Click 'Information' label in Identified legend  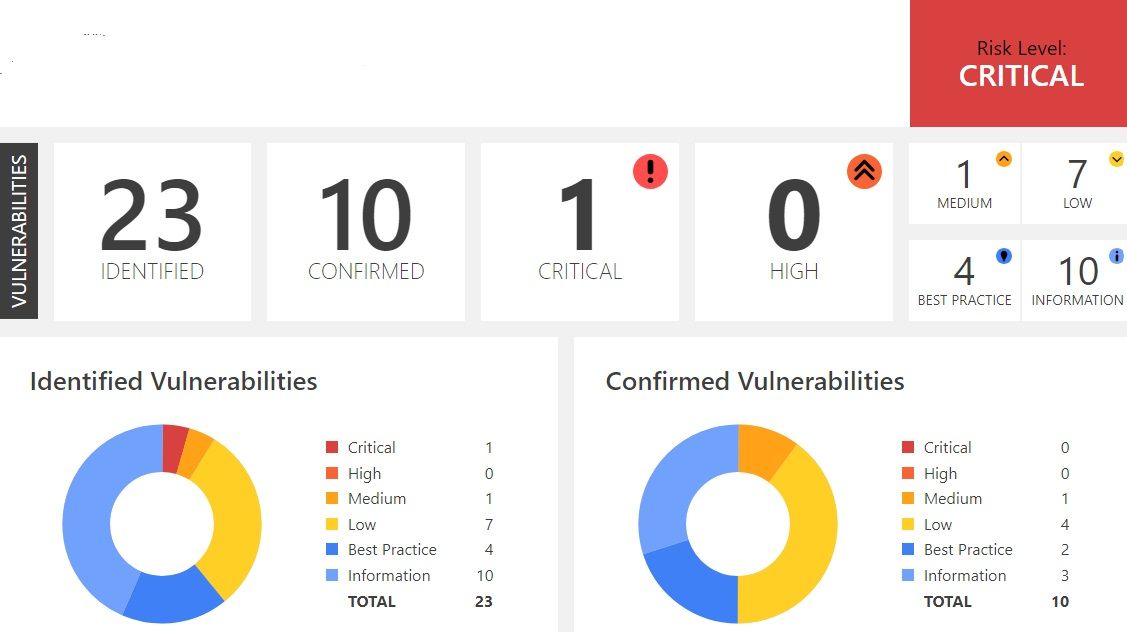point(389,575)
